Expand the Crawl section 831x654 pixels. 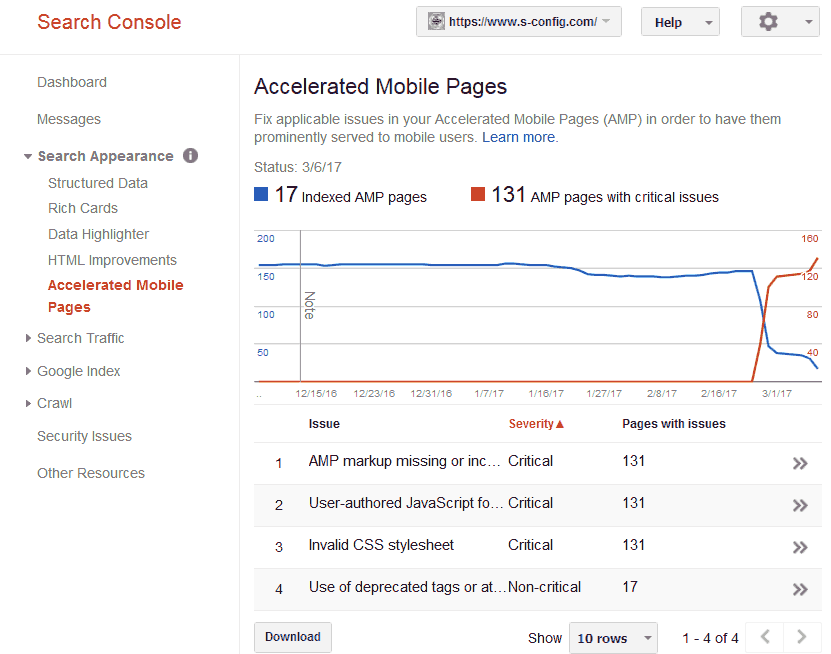click(x=28, y=403)
